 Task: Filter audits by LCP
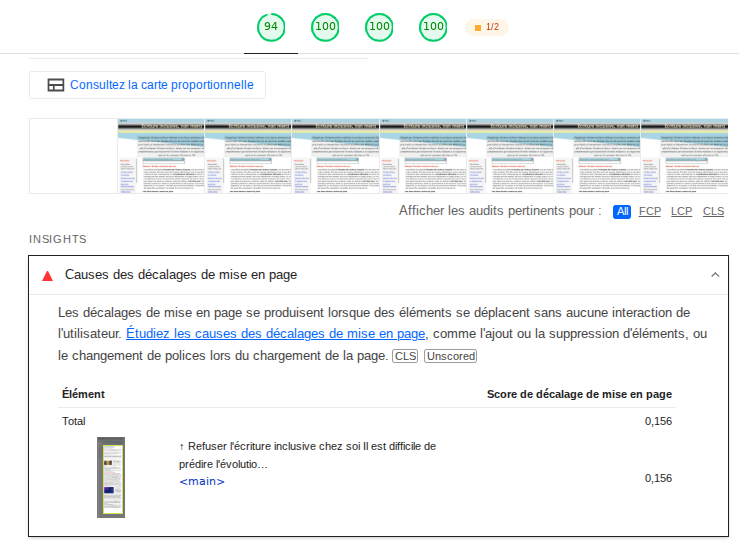tap(682, 212)
